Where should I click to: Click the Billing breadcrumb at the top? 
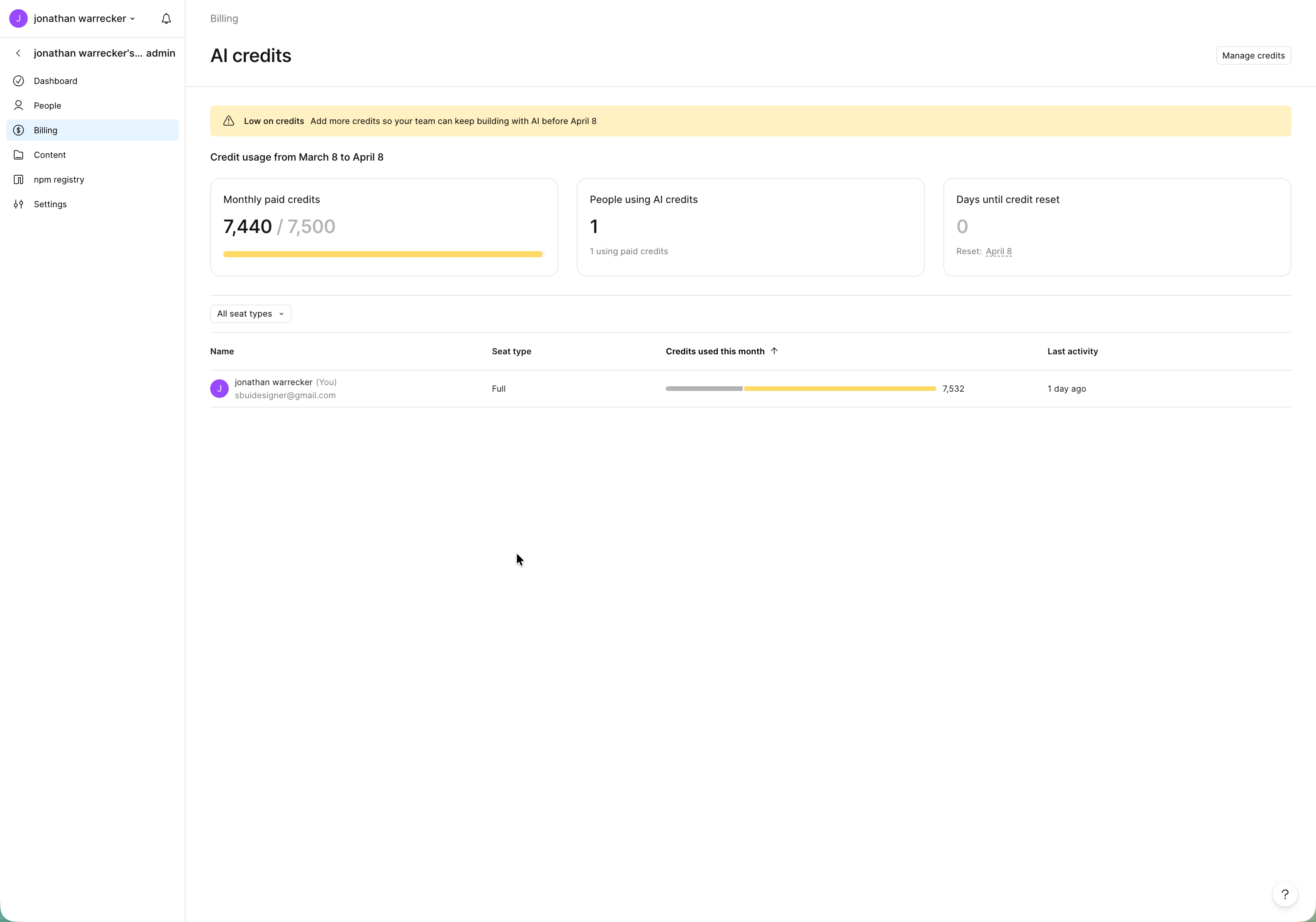[224, 18]
